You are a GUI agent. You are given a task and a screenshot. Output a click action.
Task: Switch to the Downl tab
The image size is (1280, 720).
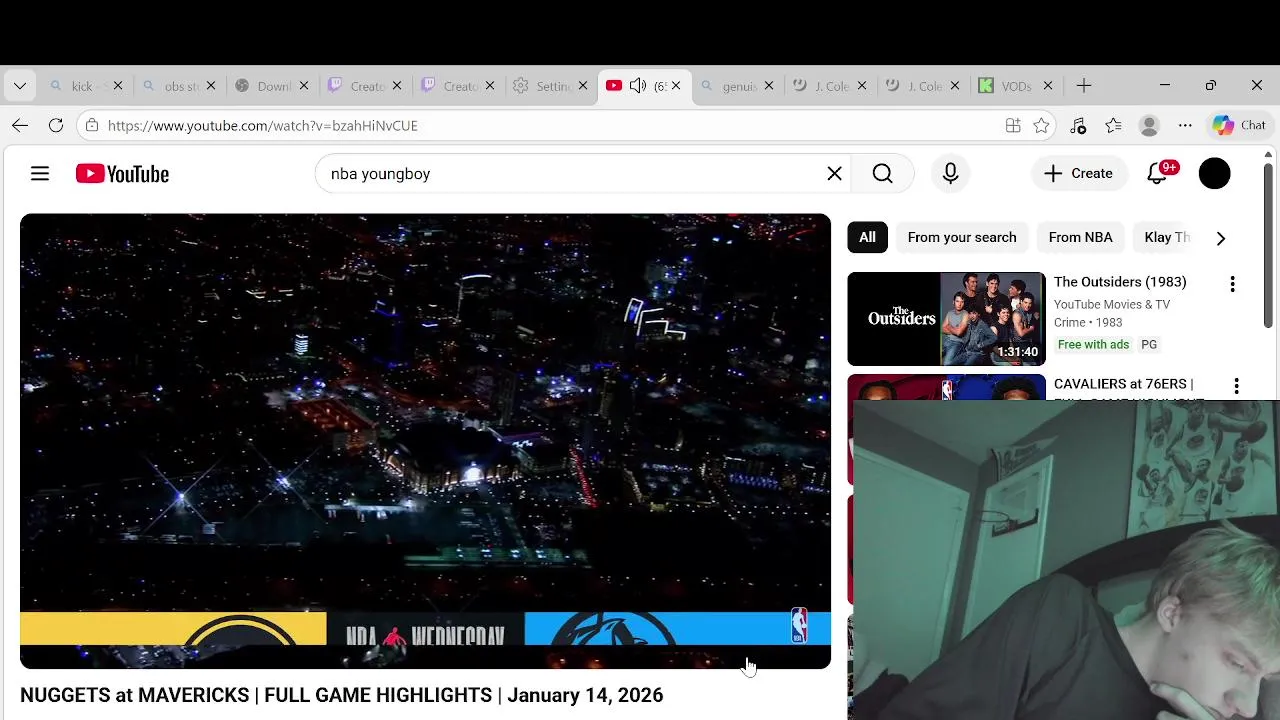272,86
